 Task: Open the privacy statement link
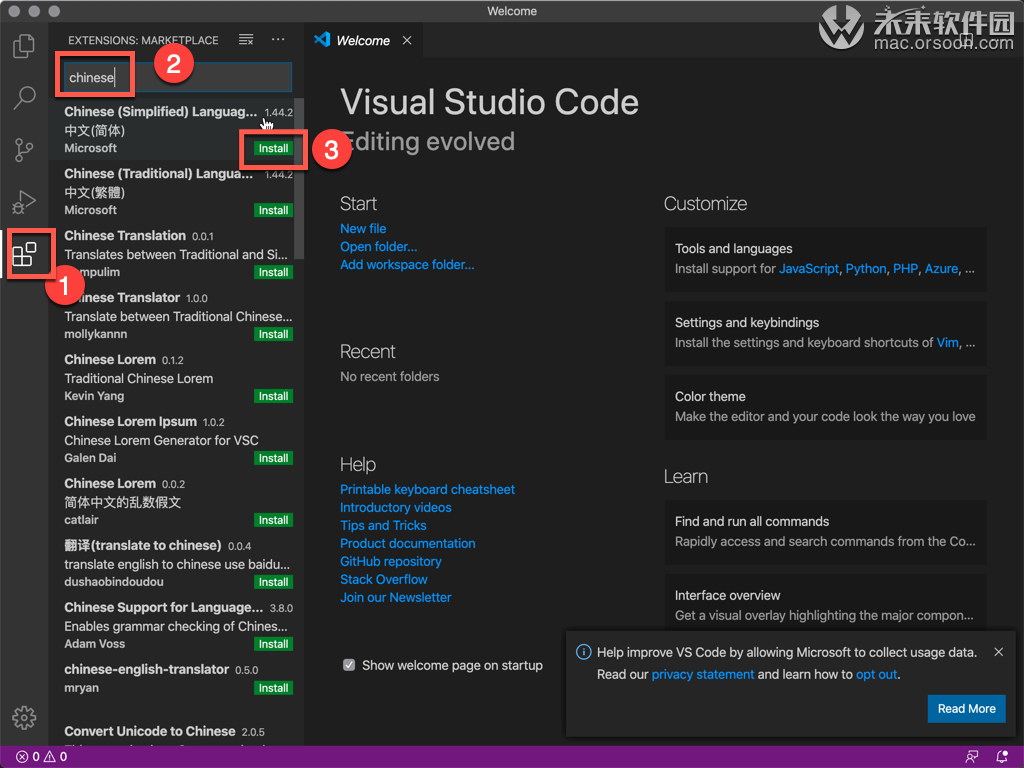point(703,675)
